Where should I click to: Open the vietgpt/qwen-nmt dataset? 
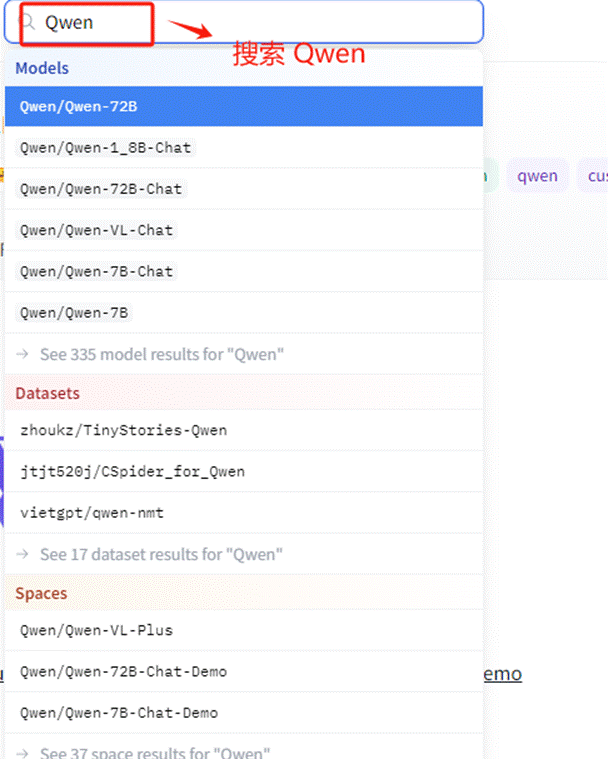pyautogui.click(x=92, y=513)
